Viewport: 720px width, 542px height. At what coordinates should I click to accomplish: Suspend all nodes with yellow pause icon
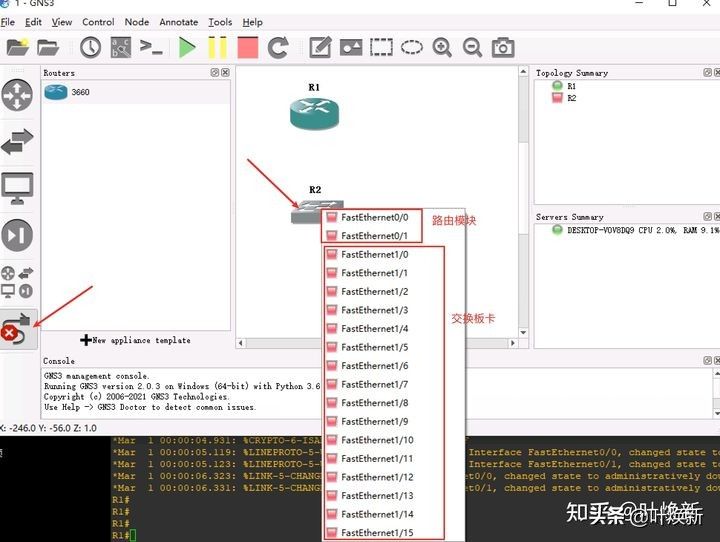217,46
